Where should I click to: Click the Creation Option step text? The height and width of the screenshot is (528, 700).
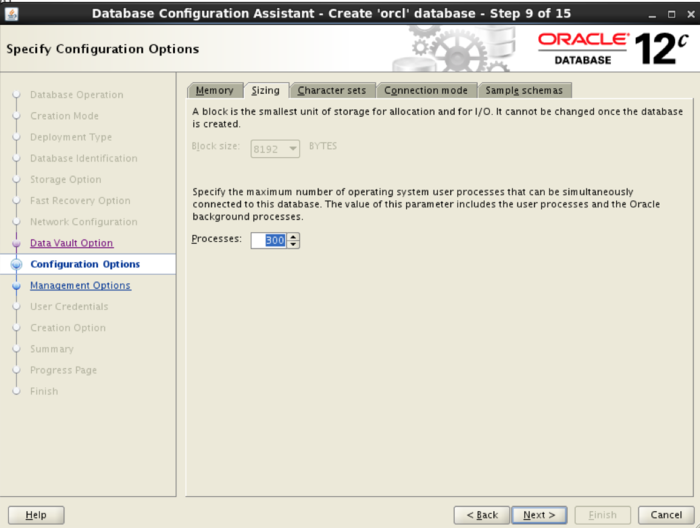pyautogui.click(x=68, y=328)
